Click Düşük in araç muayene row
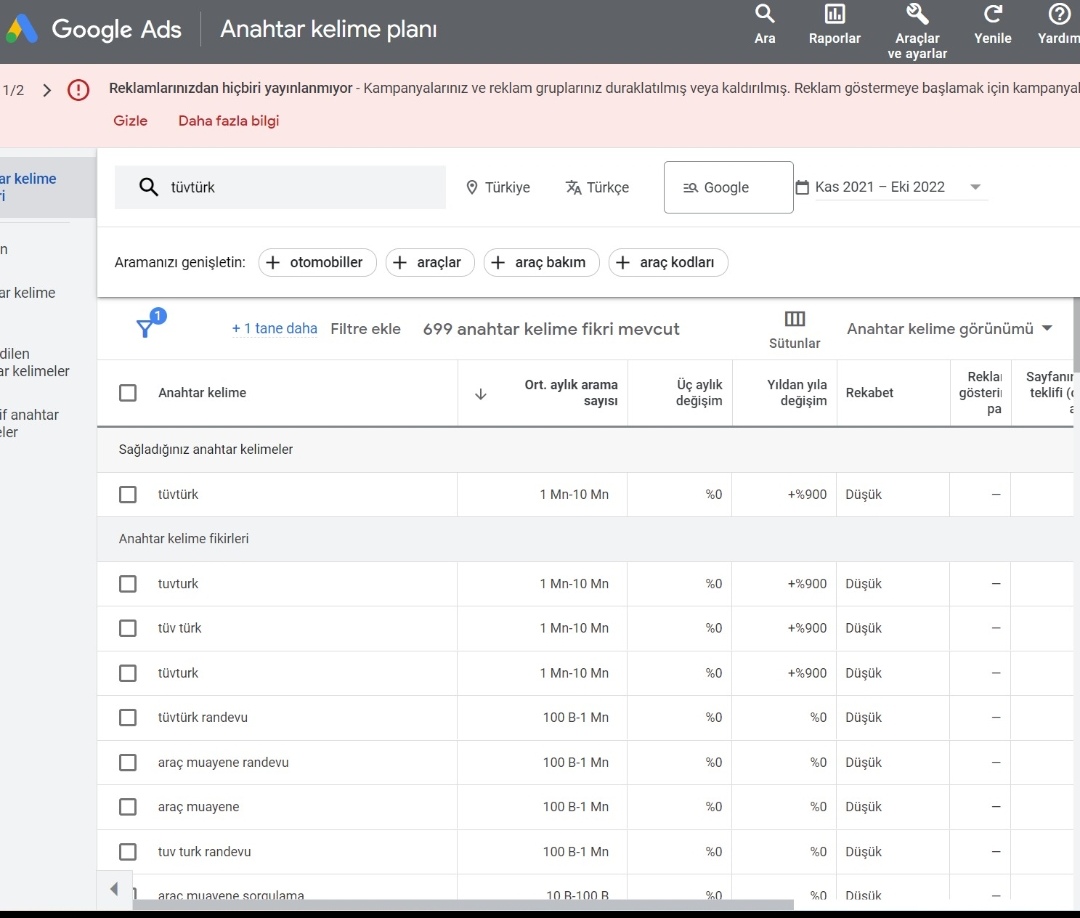 tap(864, 806)
